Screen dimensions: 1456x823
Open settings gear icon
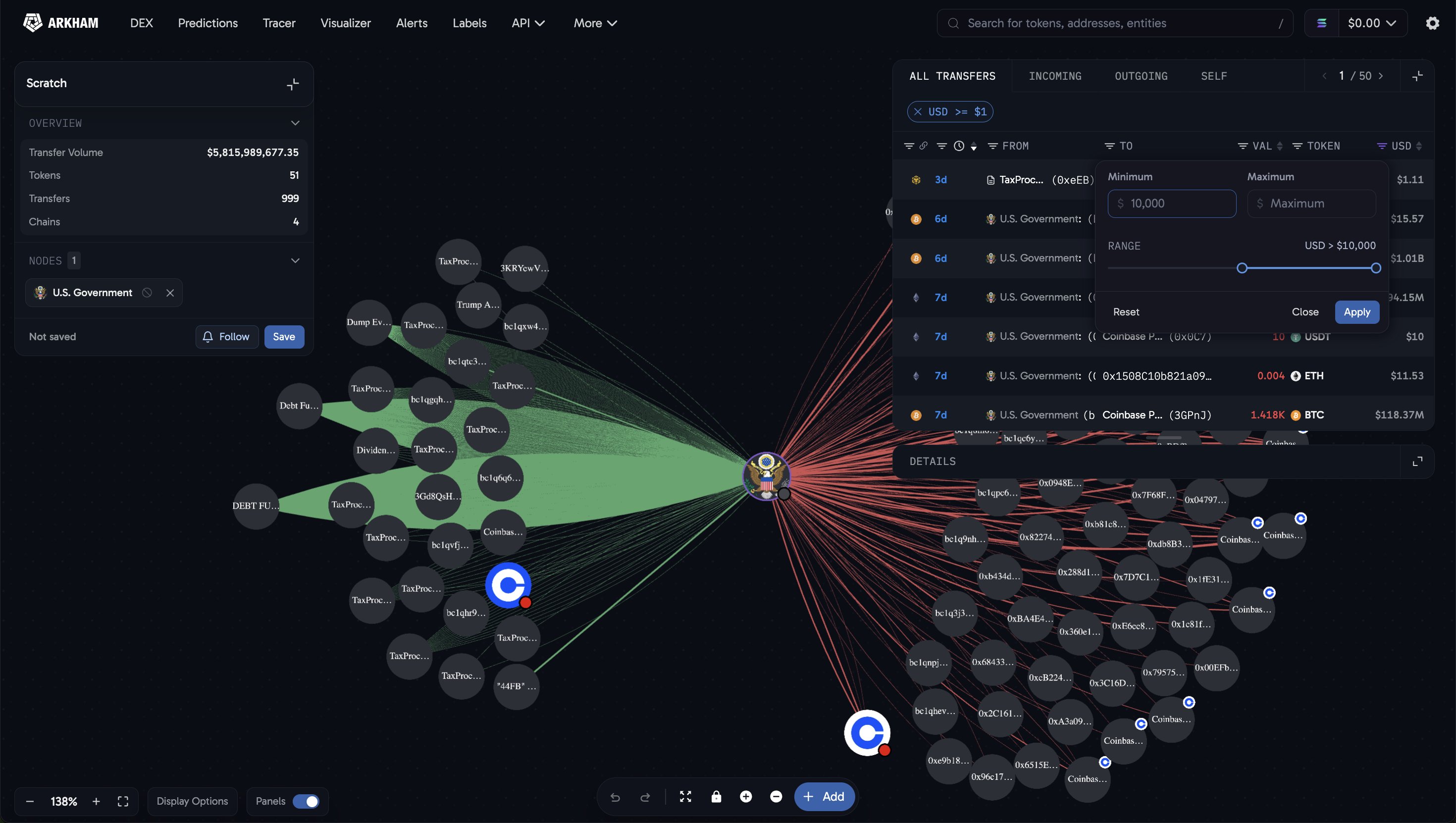[1432, 23]
